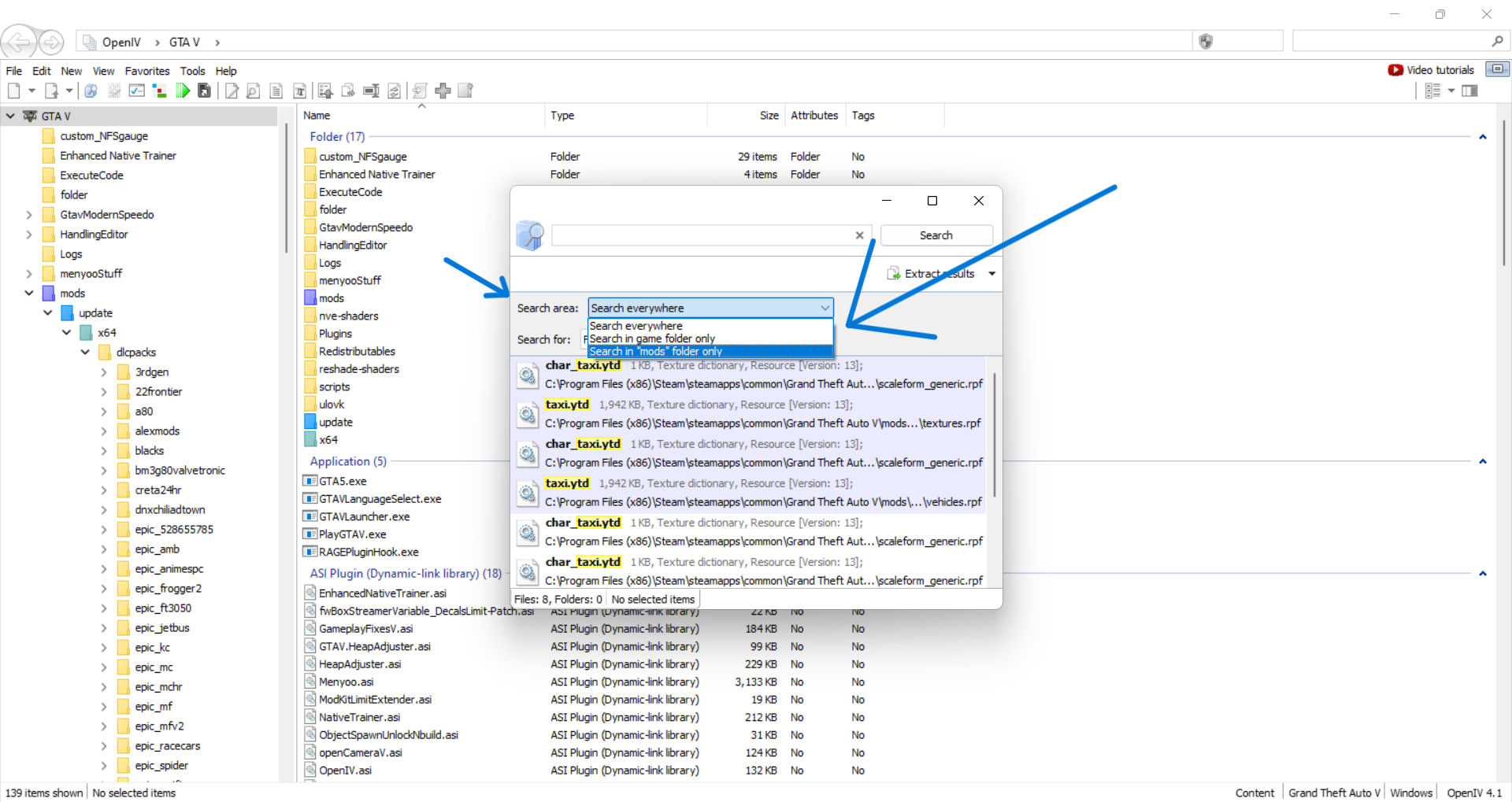Viewport: 1512px width, 802px height.
Task: Click the GTA V breadcrumb in address bar
Action: pos(184,43)
